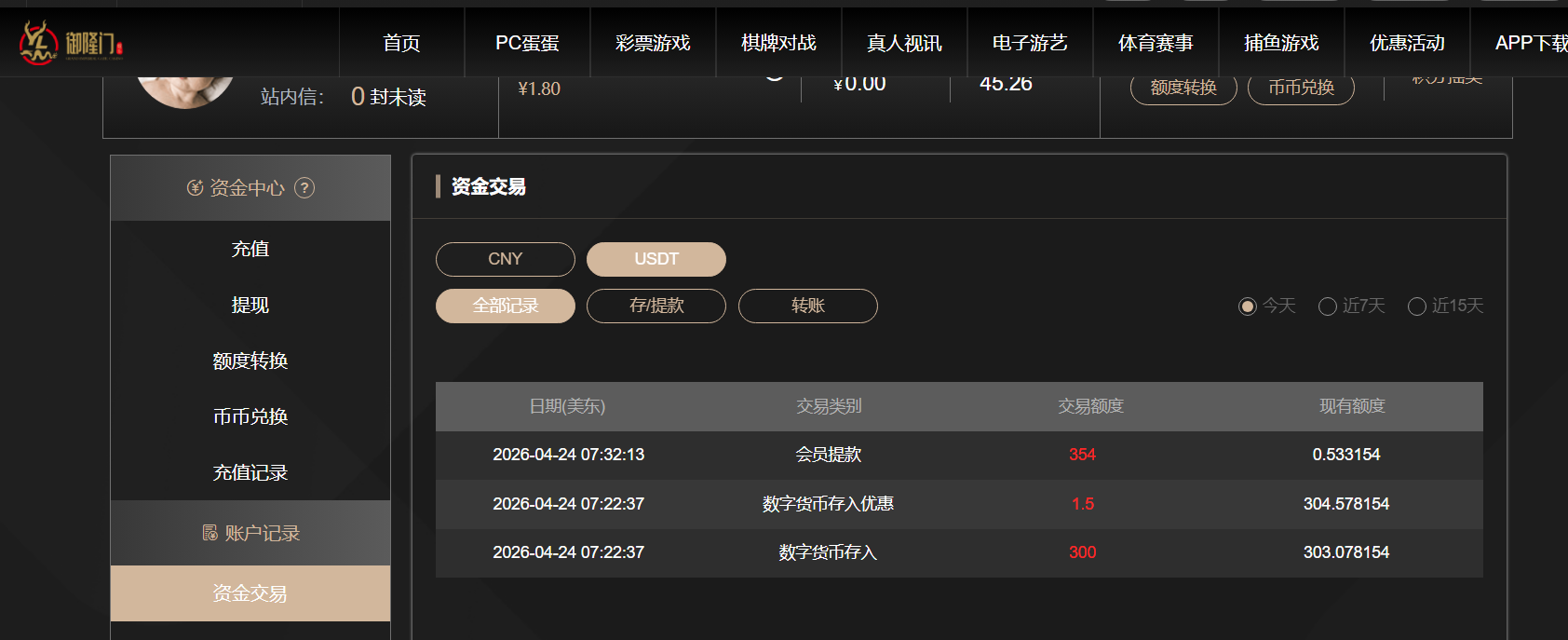Screen dimensions: 1568x640
Task: Click the amount 300 in red
Action: coord(1082,552)
